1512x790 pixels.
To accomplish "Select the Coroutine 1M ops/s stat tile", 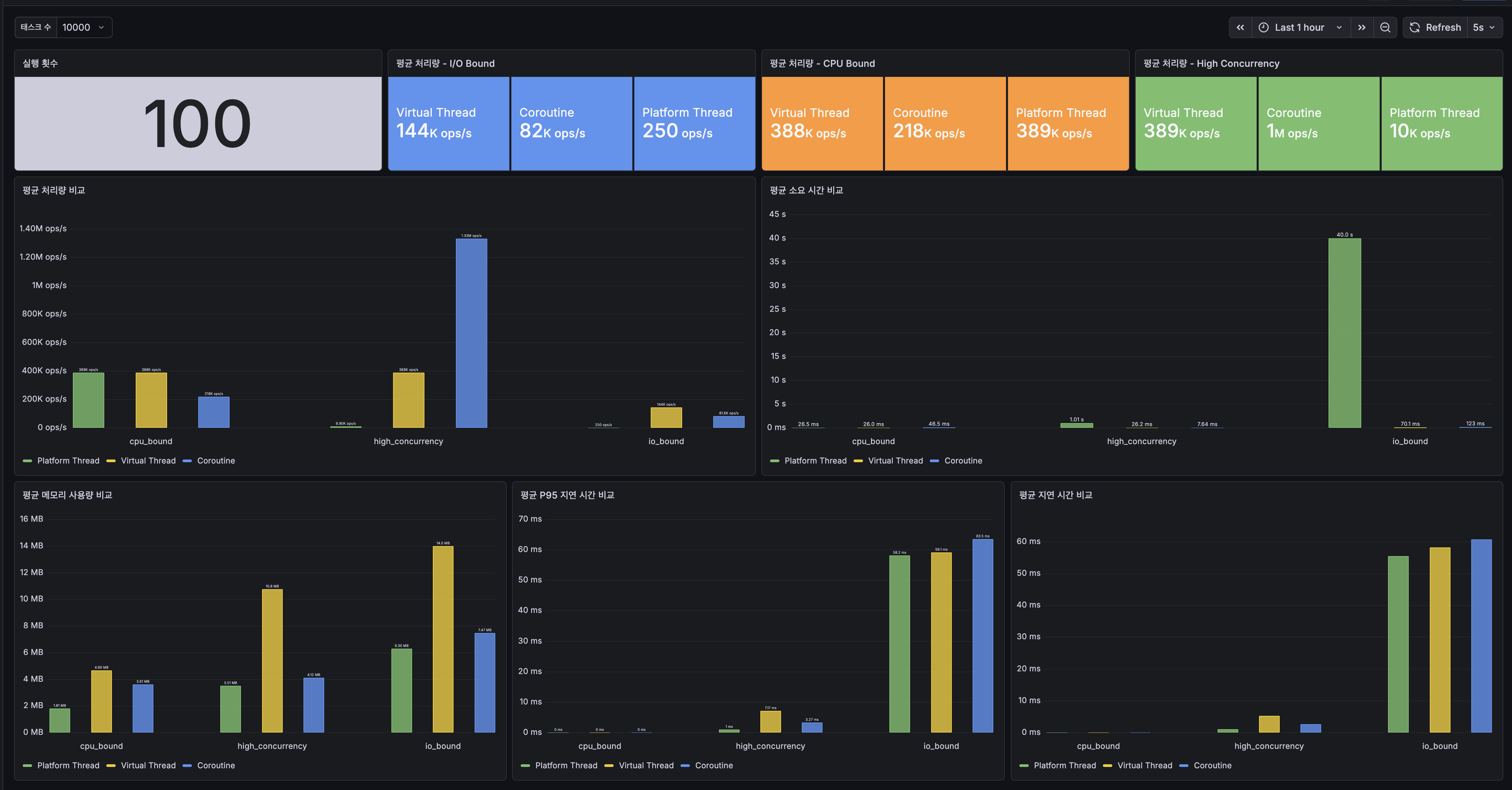I will tap(1318, 123).
